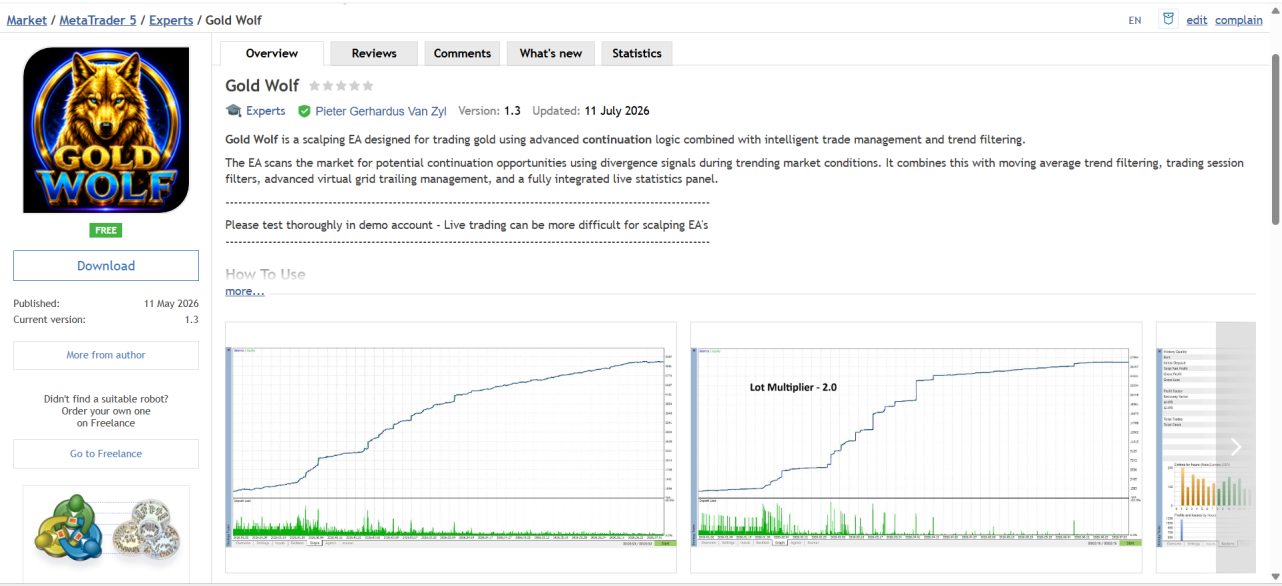Click the Gold Wolf product logo image
1282x586 pixels.
coord(106,130)
